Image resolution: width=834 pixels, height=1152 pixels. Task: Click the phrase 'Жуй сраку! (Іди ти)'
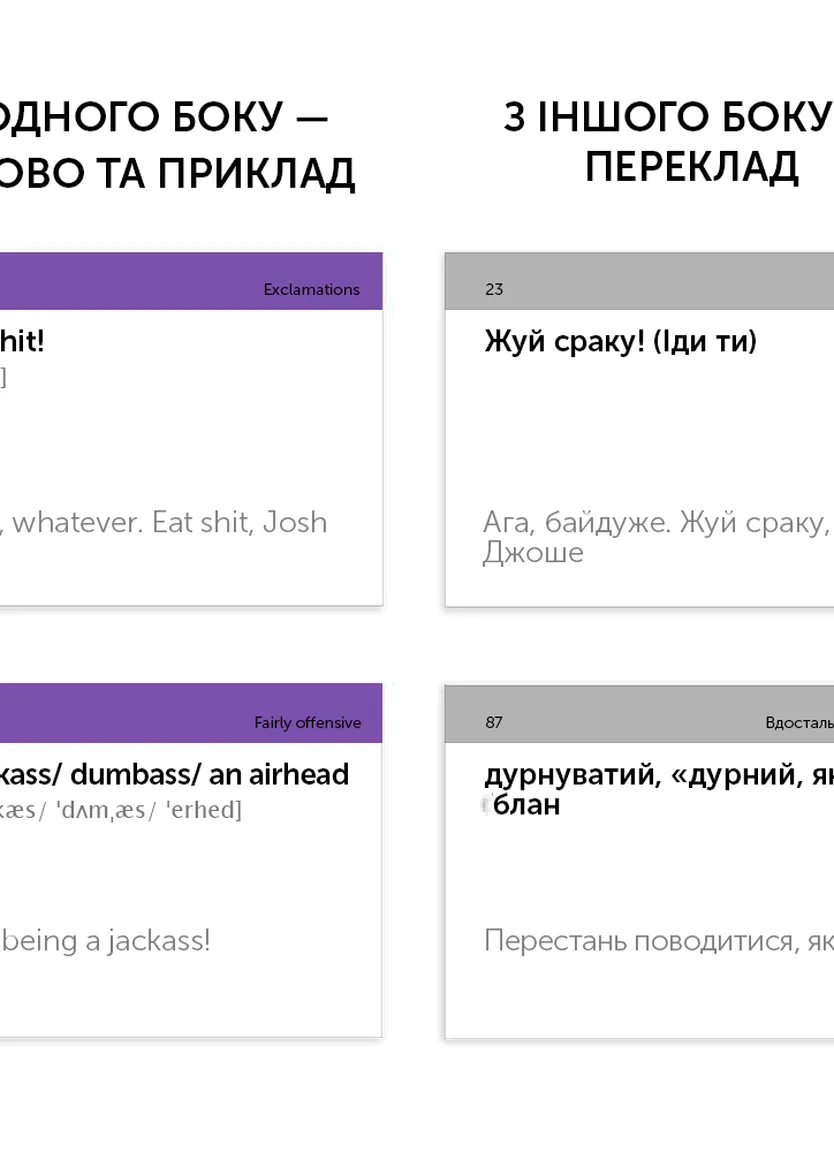[620, 342]
